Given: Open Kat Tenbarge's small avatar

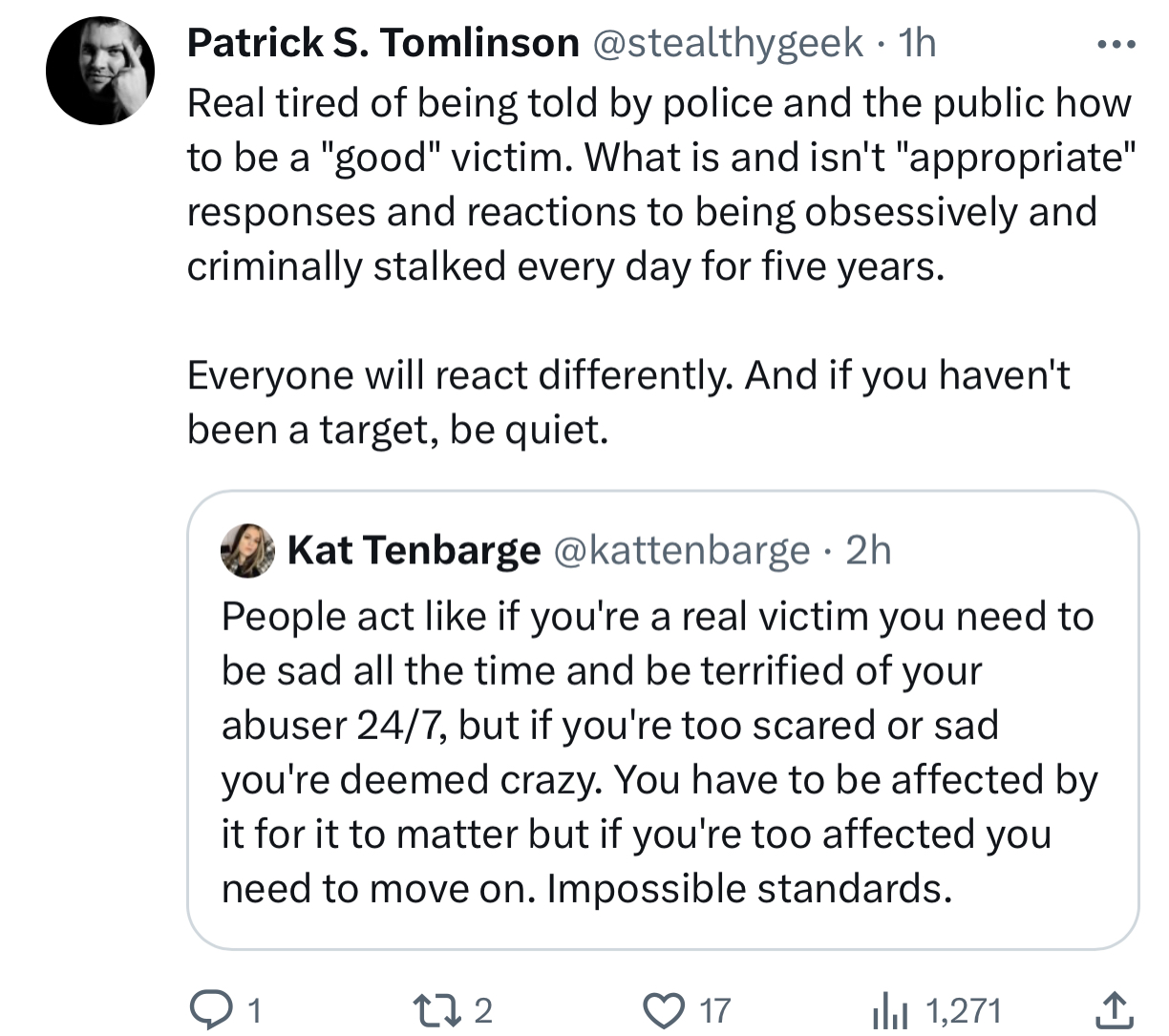Looking at the screenshot, I should coord(247,551).
